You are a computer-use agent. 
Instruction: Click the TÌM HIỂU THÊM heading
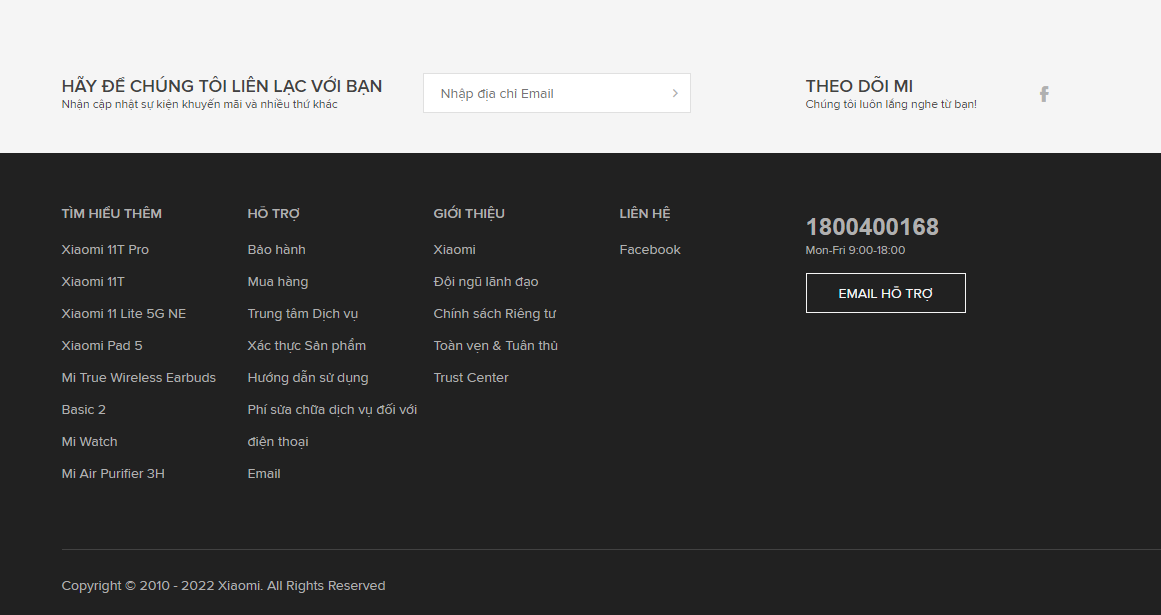tap(111, 213)
